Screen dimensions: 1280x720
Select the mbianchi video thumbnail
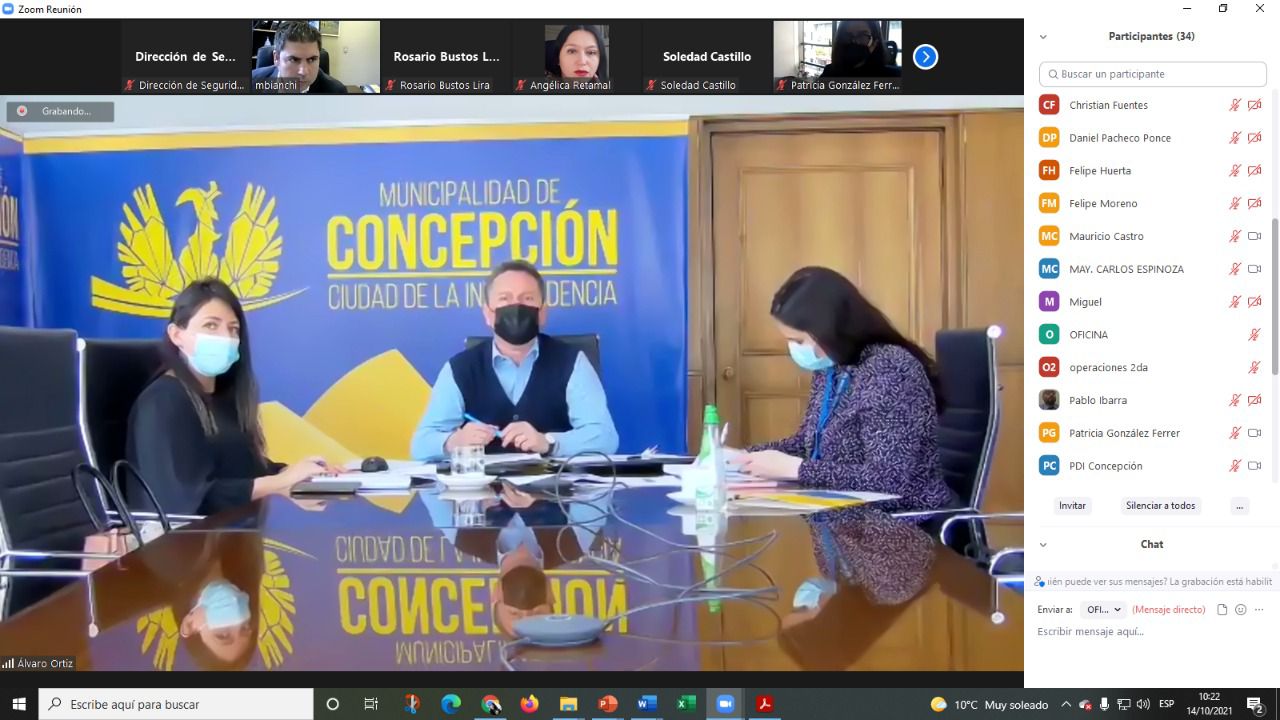(315, 57)
